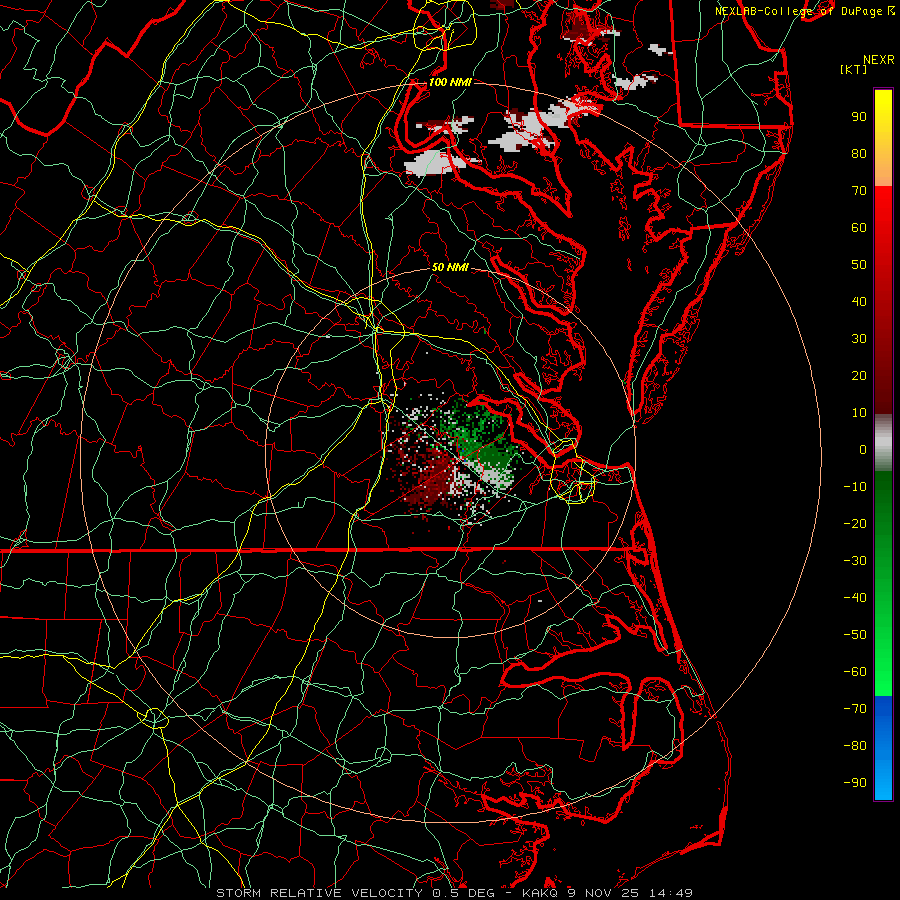Viewport: 900px width, 900px height.
Task: Click the -40 value on velocity scale
Action: (855, 598)
